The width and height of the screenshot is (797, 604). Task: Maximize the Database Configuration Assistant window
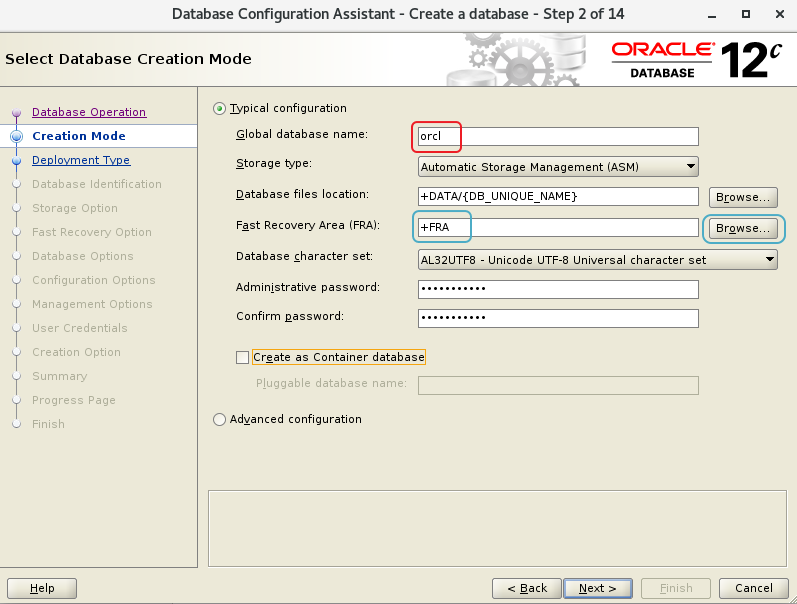[746, 15]
